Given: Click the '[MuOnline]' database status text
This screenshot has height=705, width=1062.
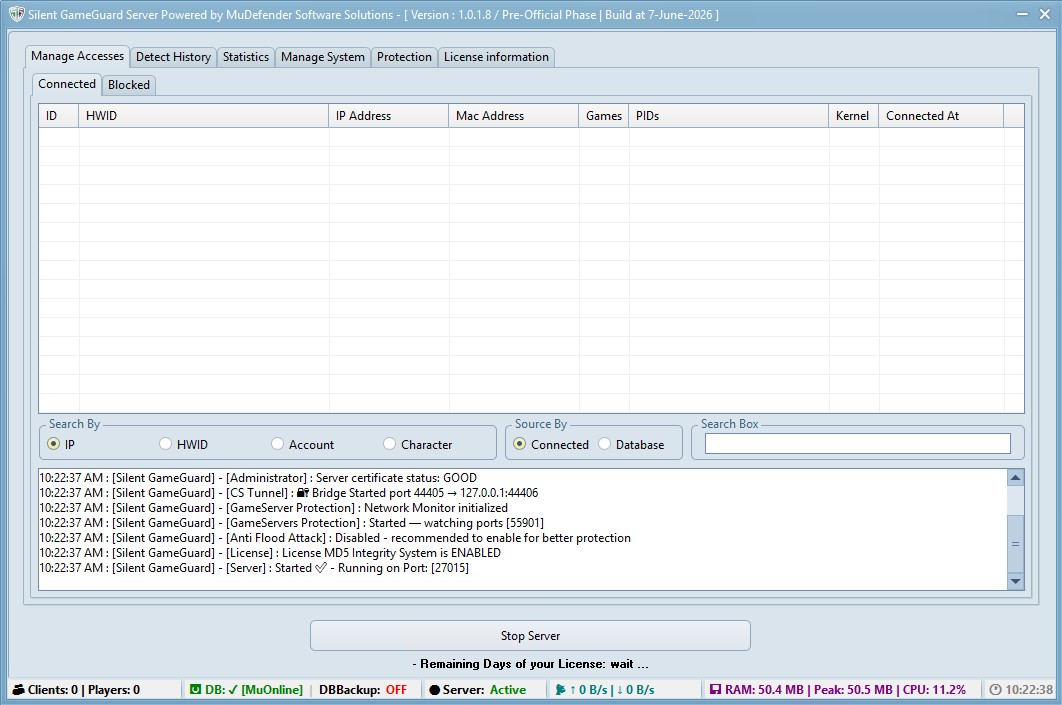Looking at the screenshot, I should pos(272,689).
